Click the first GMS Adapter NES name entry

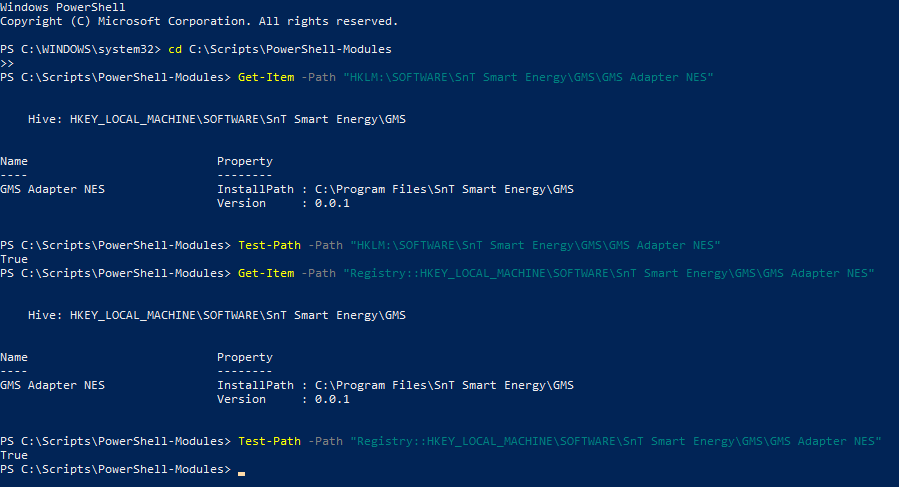pyautogui.click(x=52, y=189)
